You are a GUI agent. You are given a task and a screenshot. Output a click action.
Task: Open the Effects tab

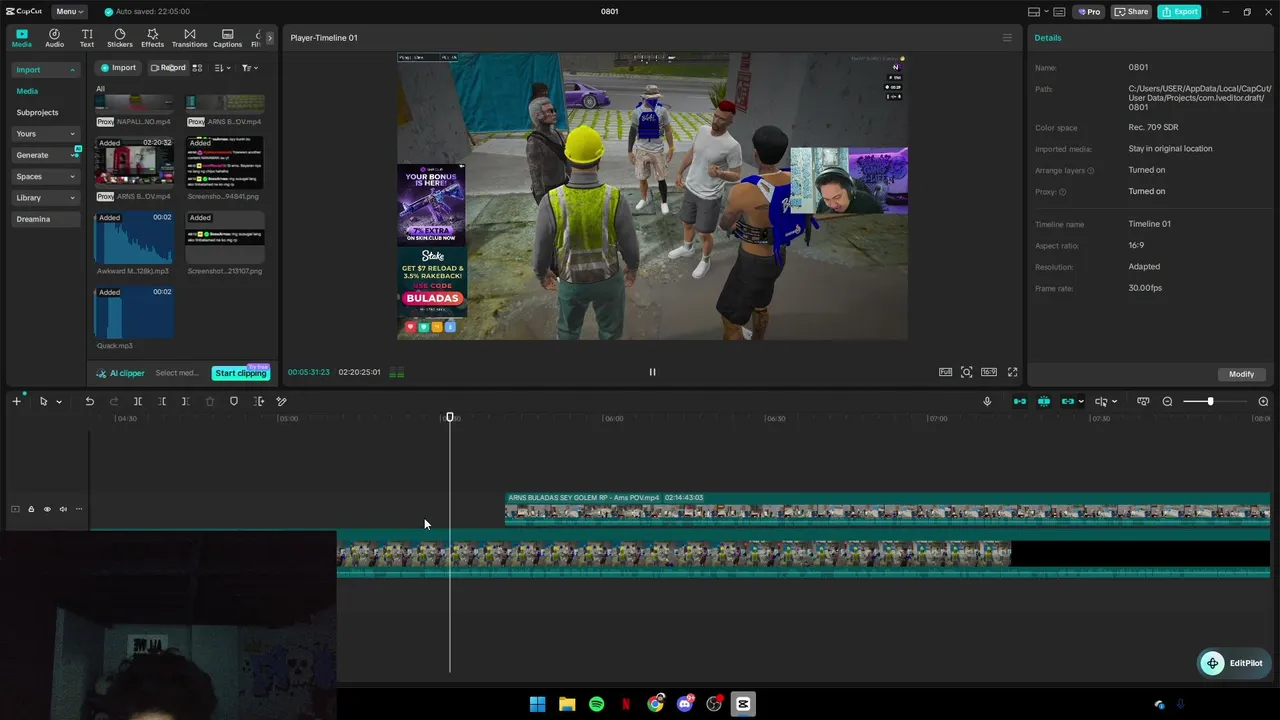(x=152, y=38)
